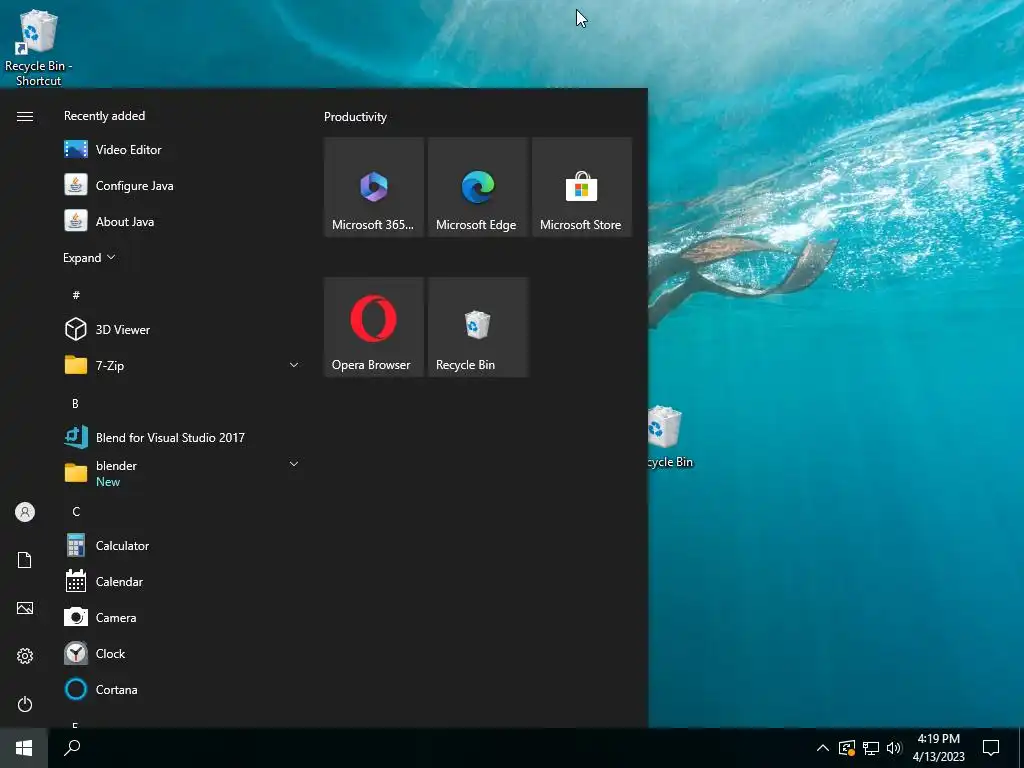Expand Start menu hamburger navigation
The height and width of the screenshot is (768, 1024).
coord(25,116)
